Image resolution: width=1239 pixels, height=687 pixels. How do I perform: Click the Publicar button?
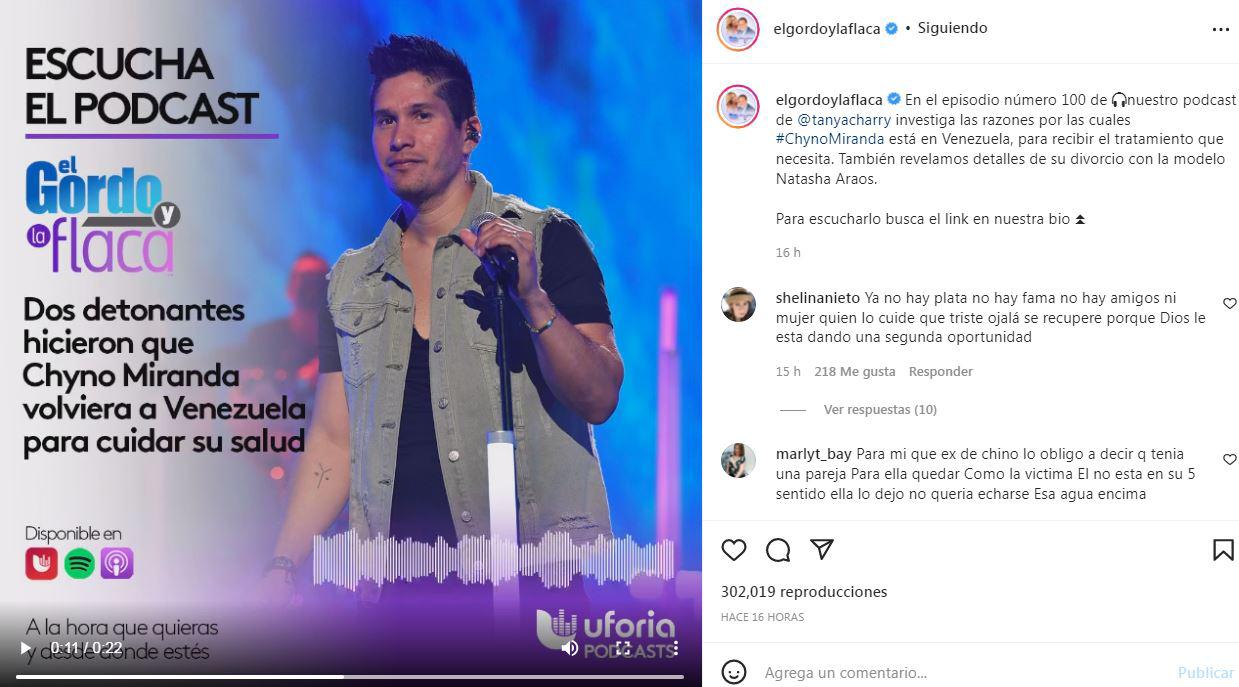1205,673
